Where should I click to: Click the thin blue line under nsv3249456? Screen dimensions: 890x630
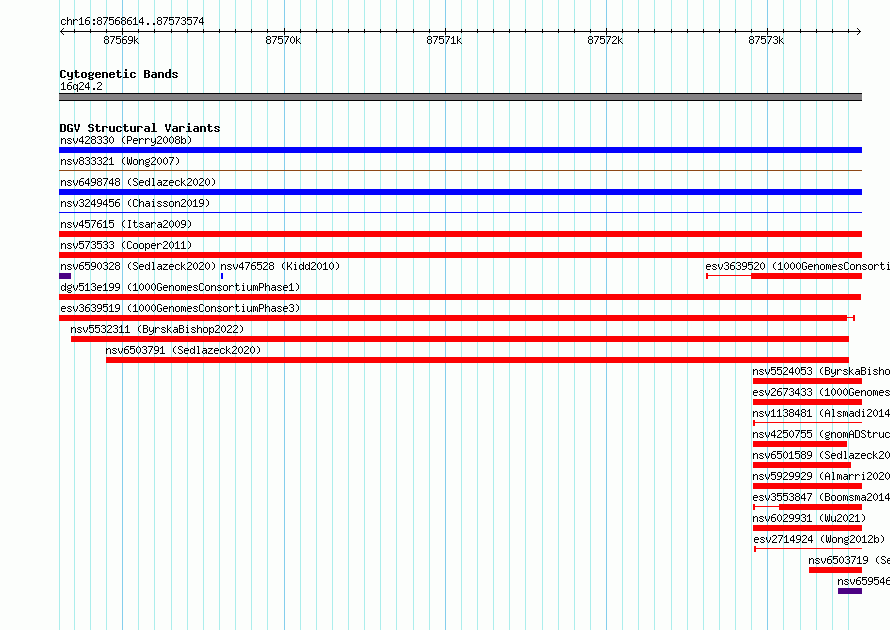pos(460,212)
